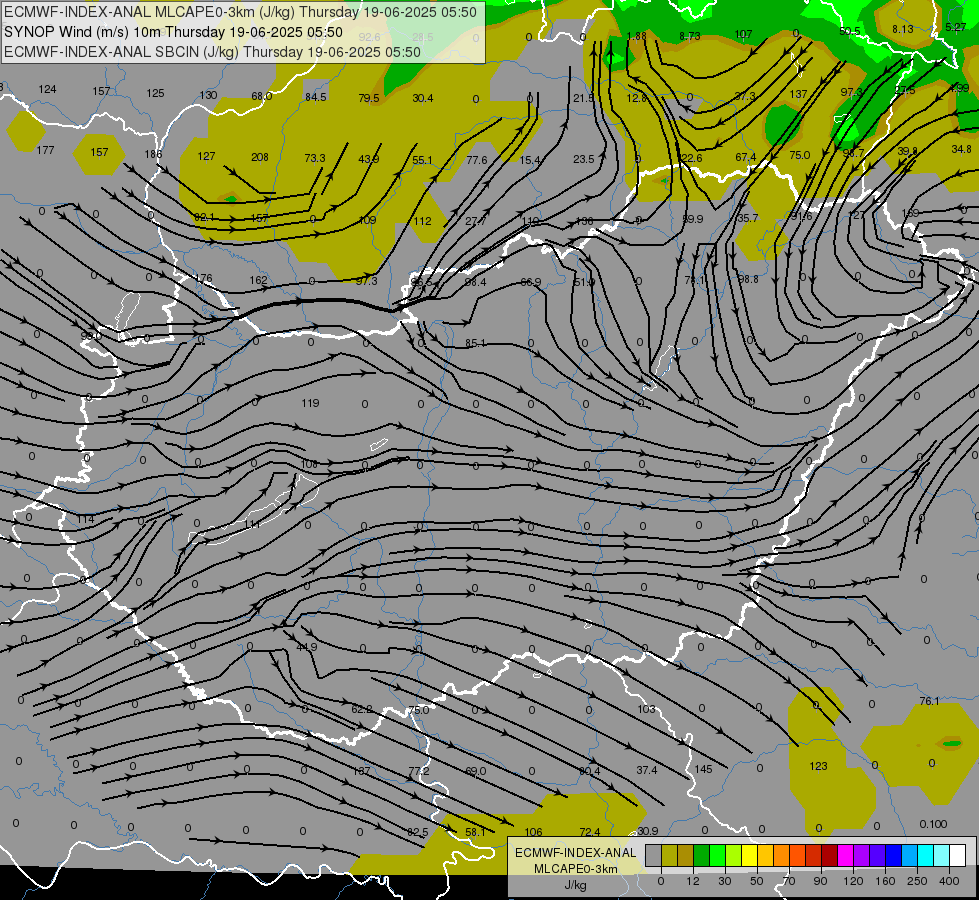Click the gray swatch in the color legend
This screenshot has height=900, width=979.
point(654,855)
